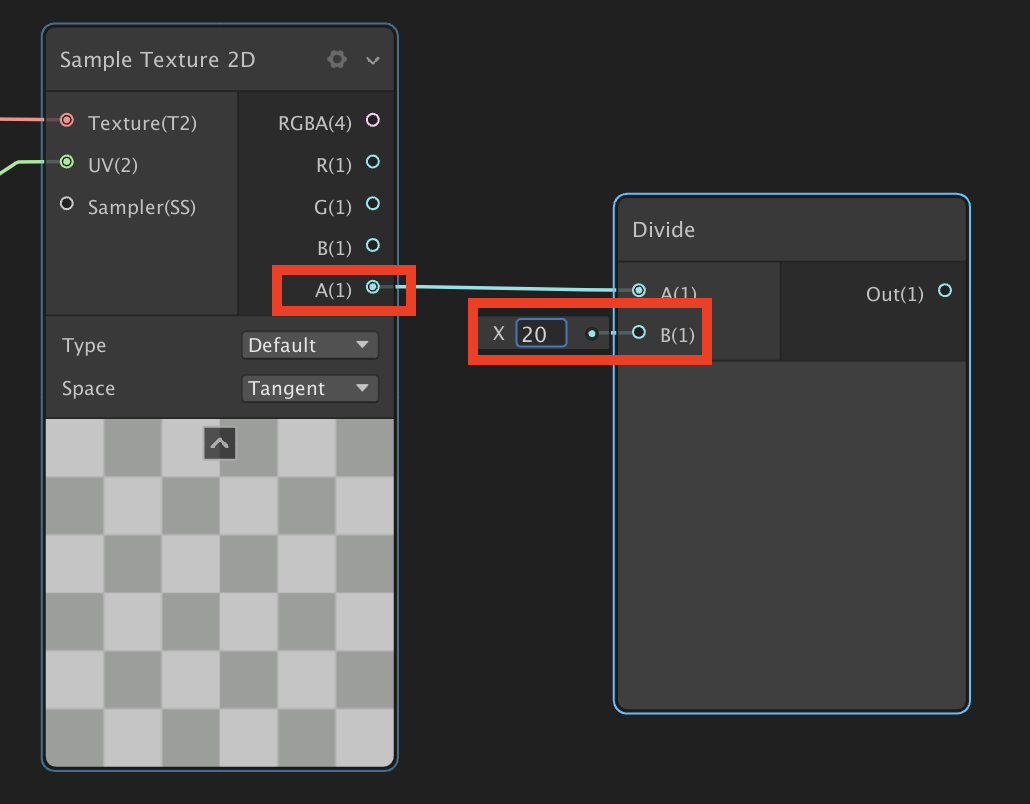This screenshot has height=804, width=1030.
Task: Click the Divide node Out(1) output port
Action: 944,292
